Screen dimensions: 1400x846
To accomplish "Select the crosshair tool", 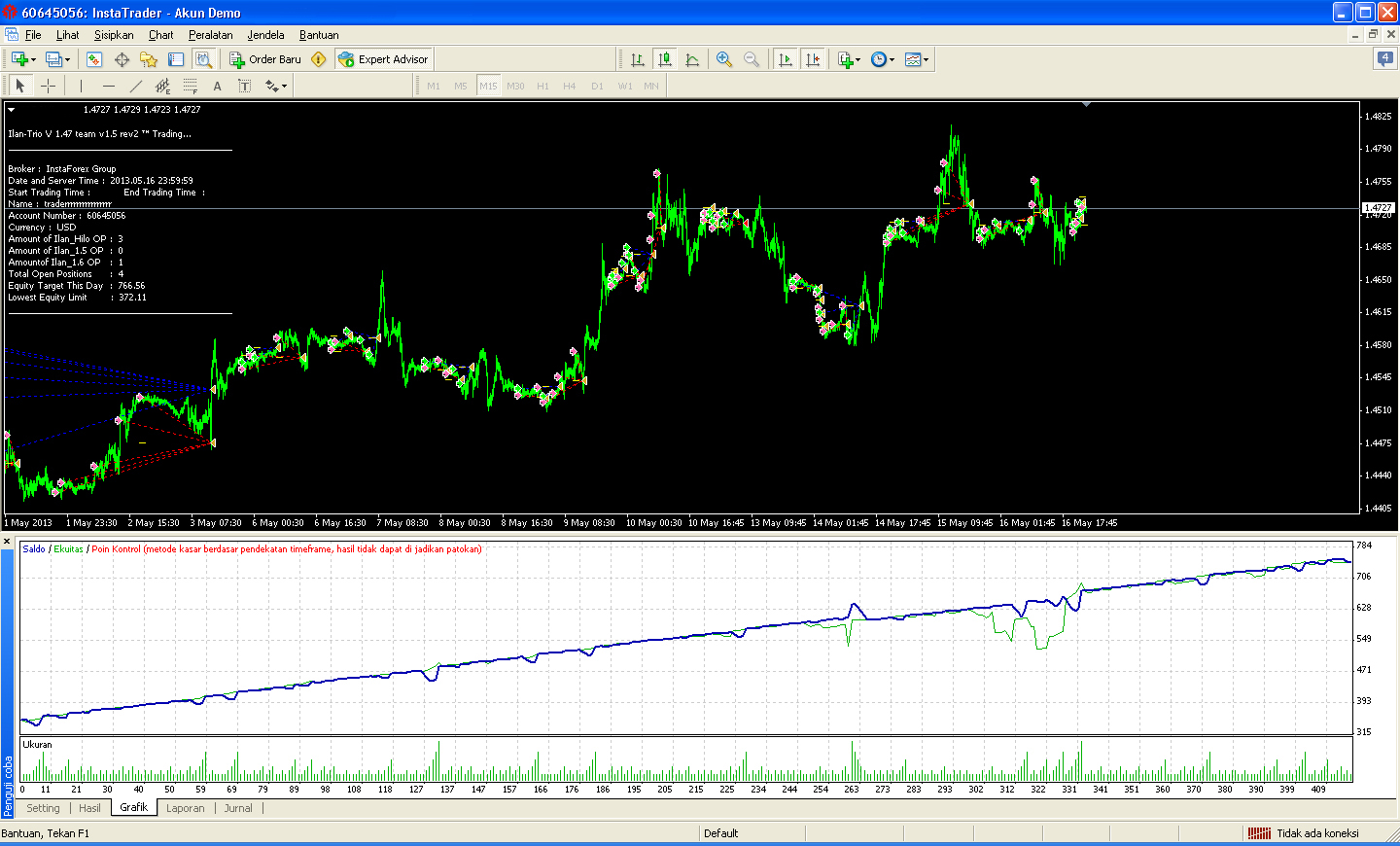I will coord(48,86).
